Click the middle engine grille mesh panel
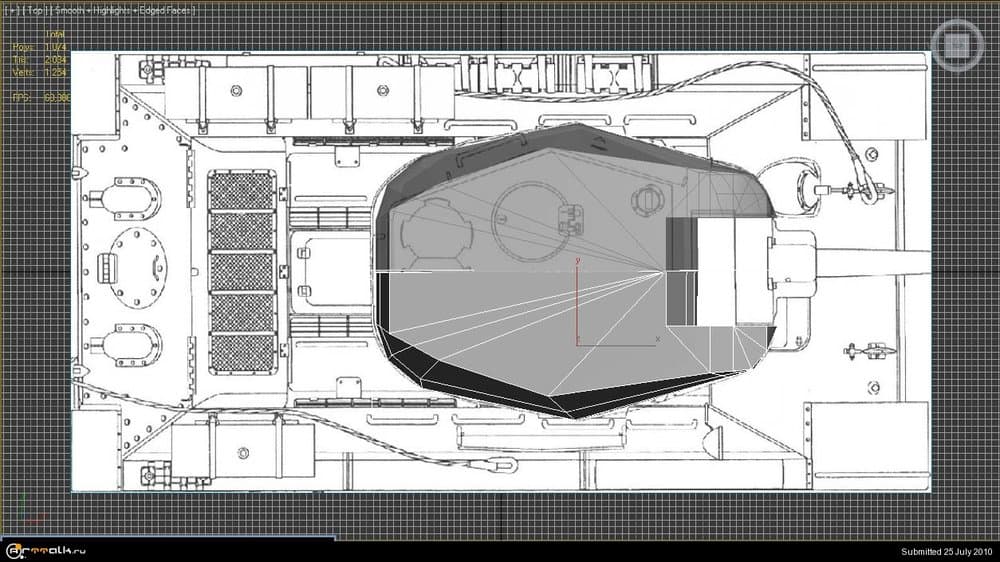The width and height of the screenshot is (1000, 562). click(242, 271)
